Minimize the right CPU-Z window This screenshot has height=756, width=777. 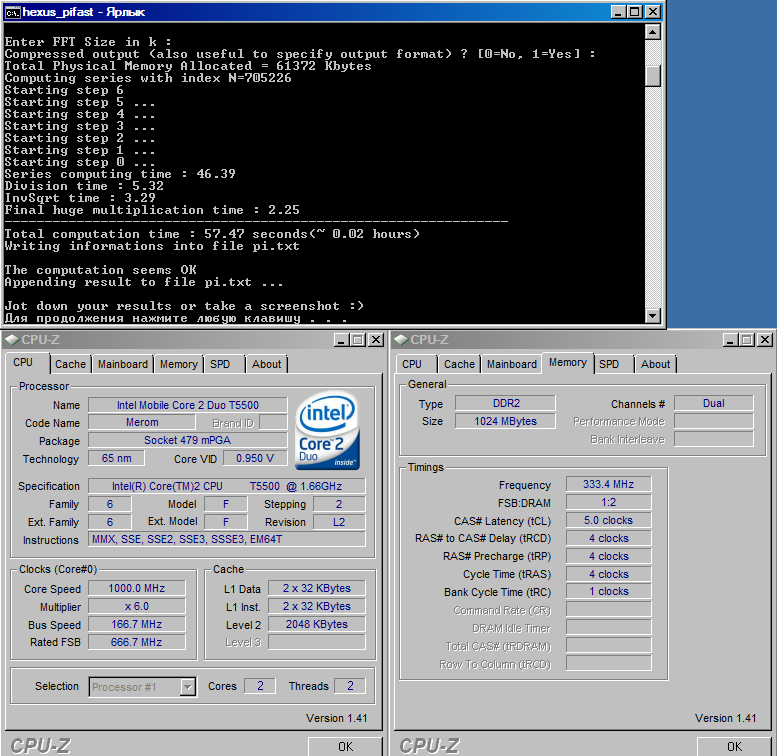[729, 340]
